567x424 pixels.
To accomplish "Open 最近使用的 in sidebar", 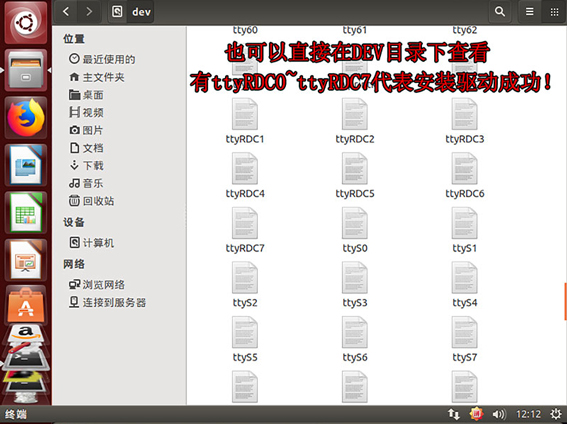I will pos(102,59).
